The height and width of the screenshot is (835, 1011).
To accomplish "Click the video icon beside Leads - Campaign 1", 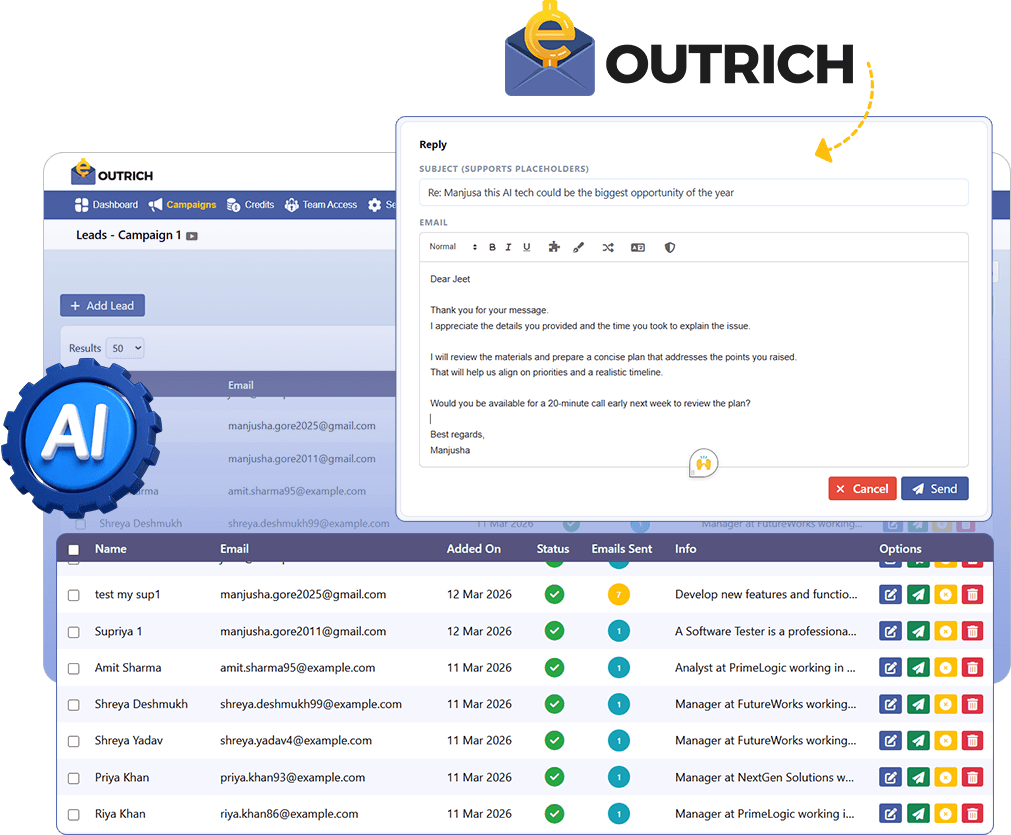I will 192,236.
